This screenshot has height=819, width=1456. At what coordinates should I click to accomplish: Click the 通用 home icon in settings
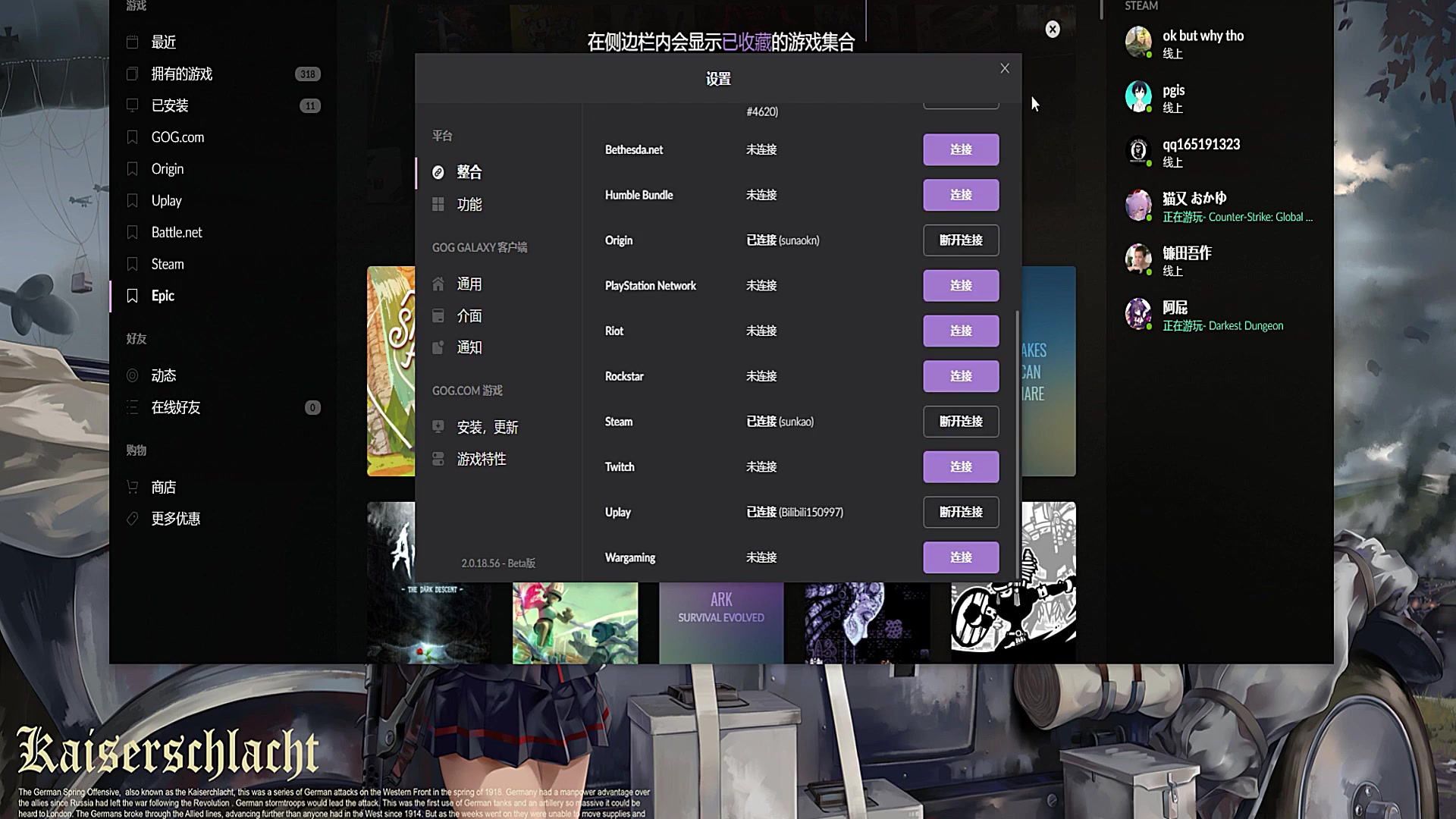(438, 284)
